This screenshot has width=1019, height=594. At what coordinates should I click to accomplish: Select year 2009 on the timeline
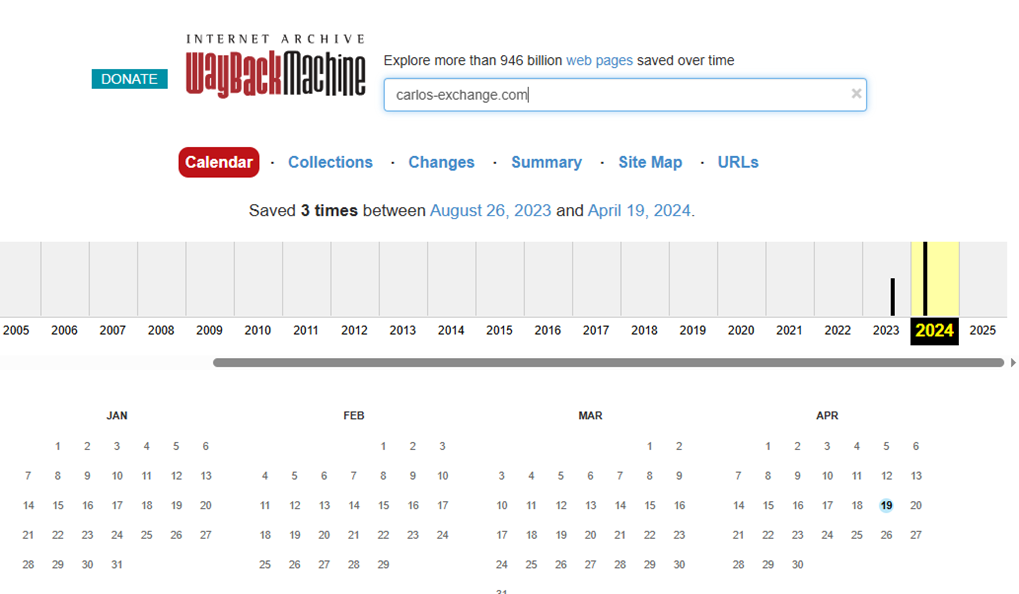tap(209, 330)
